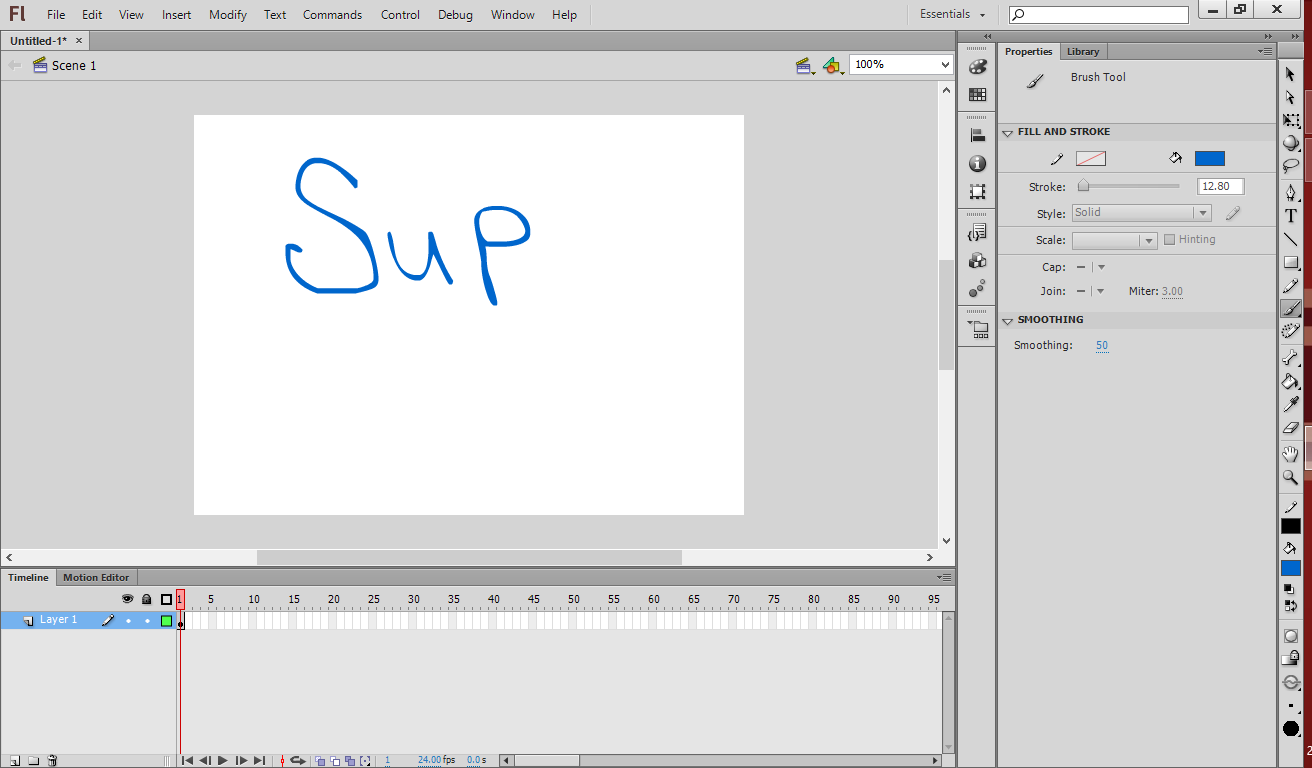Select the Paint Bucket tool
The image size is (1312, 768).
pos(1291,381)
